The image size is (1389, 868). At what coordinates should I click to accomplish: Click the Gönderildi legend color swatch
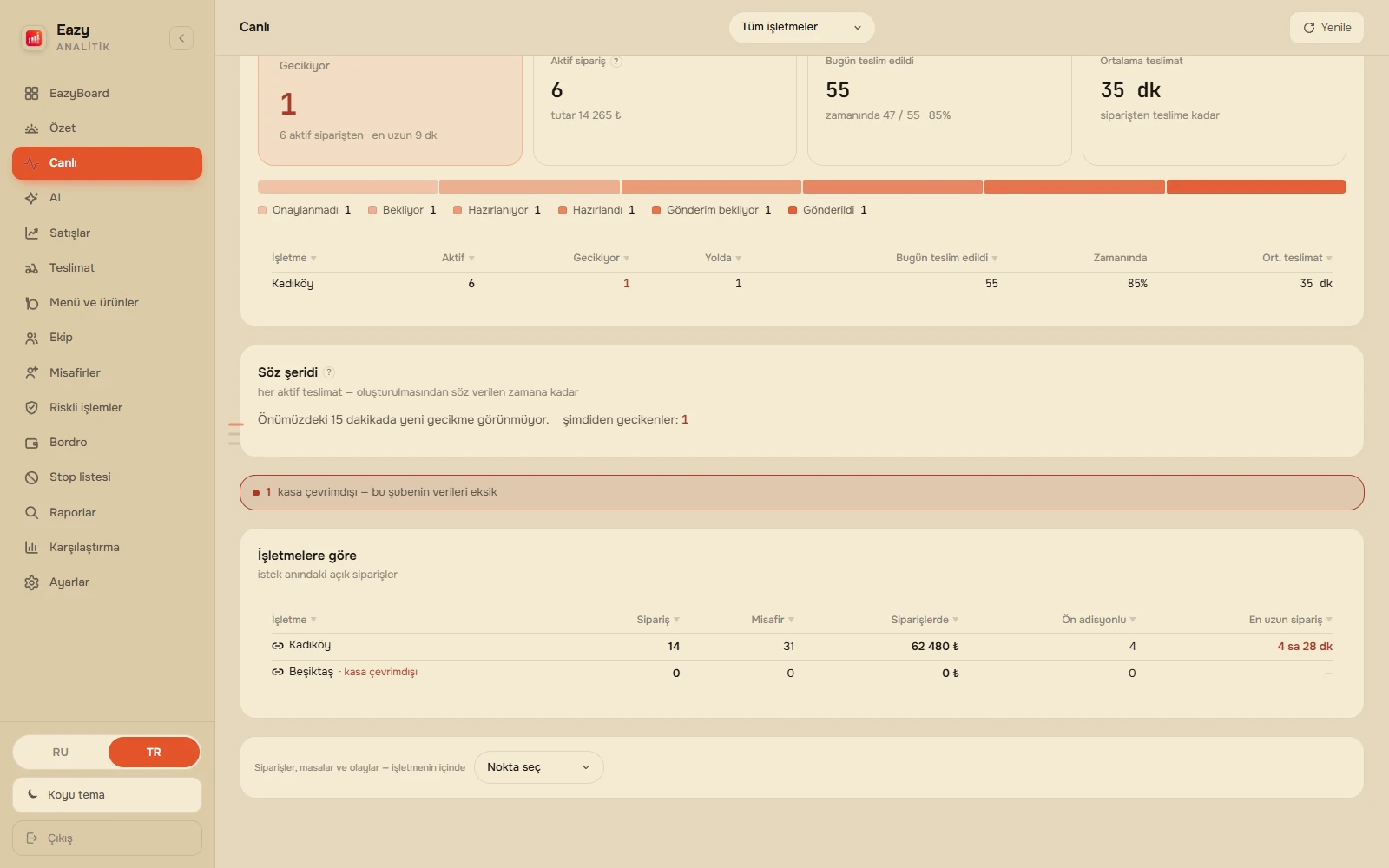pos(793,210)
